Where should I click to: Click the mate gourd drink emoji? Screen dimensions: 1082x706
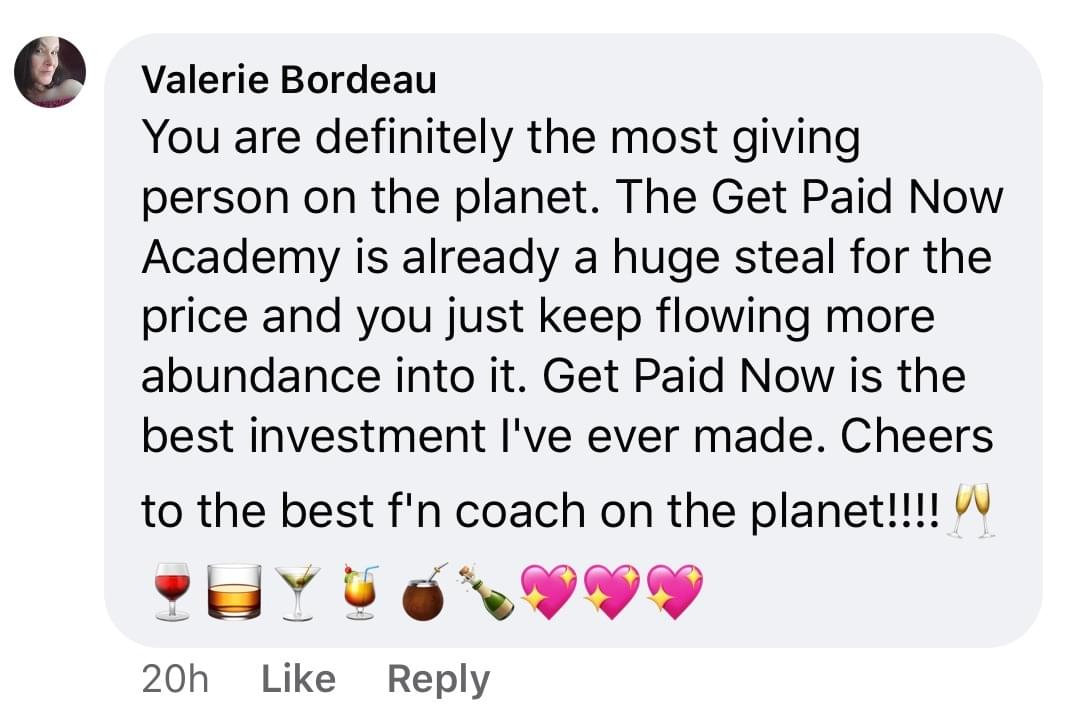(422, 593)
